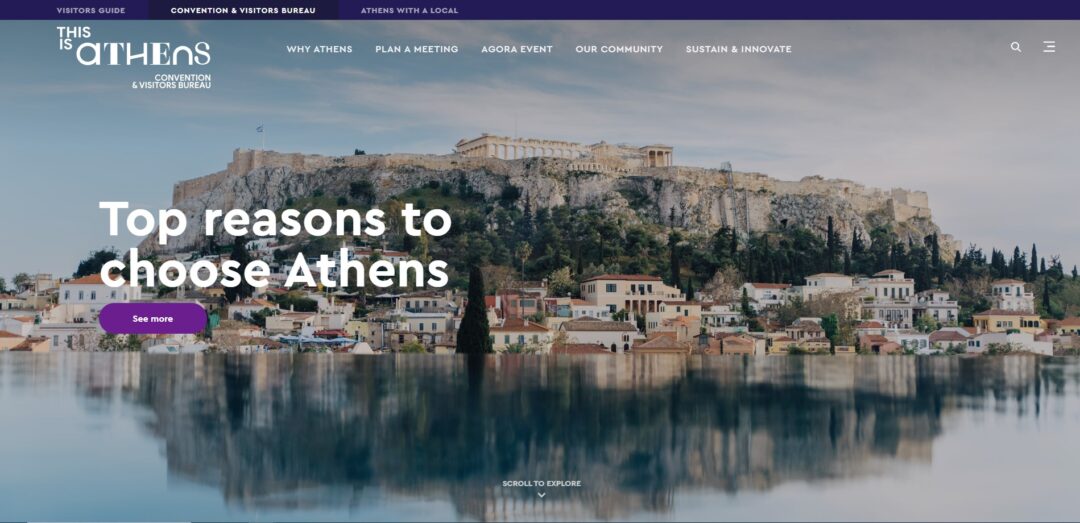Viewport: 1080px width, 523px height.
Task: Open the Why Athens menu
Action: [319, 49]
